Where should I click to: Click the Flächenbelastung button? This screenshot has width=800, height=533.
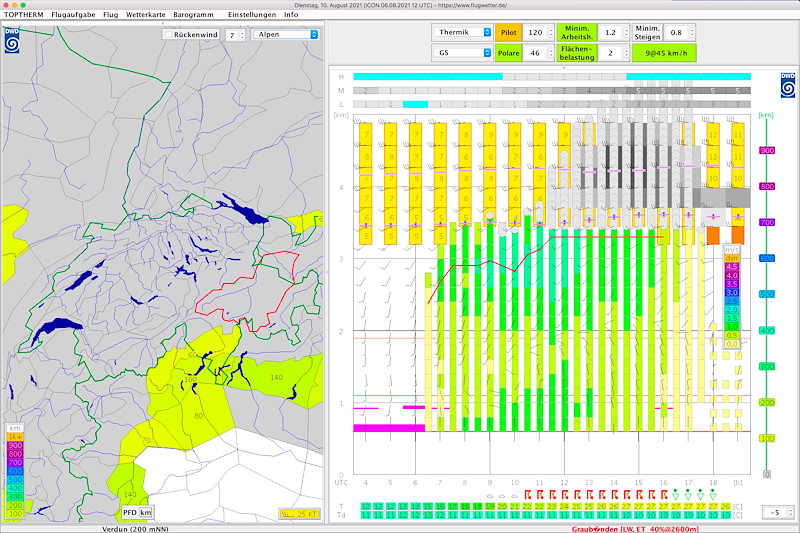click(577, 53)
